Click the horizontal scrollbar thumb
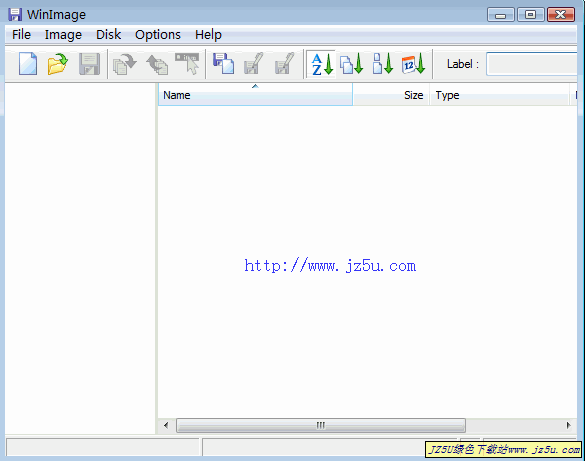Screen dimensions: 585x461 [x=321, y=425]
